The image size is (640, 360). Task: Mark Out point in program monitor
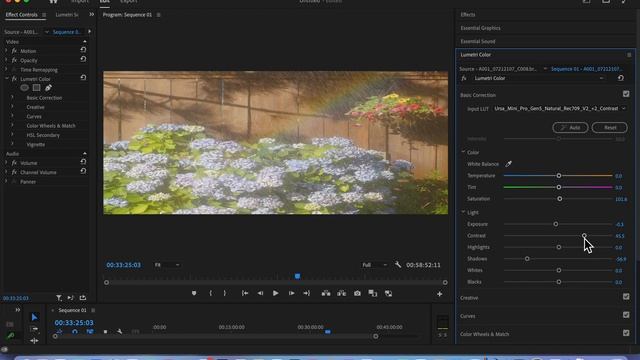pos(224,293)
